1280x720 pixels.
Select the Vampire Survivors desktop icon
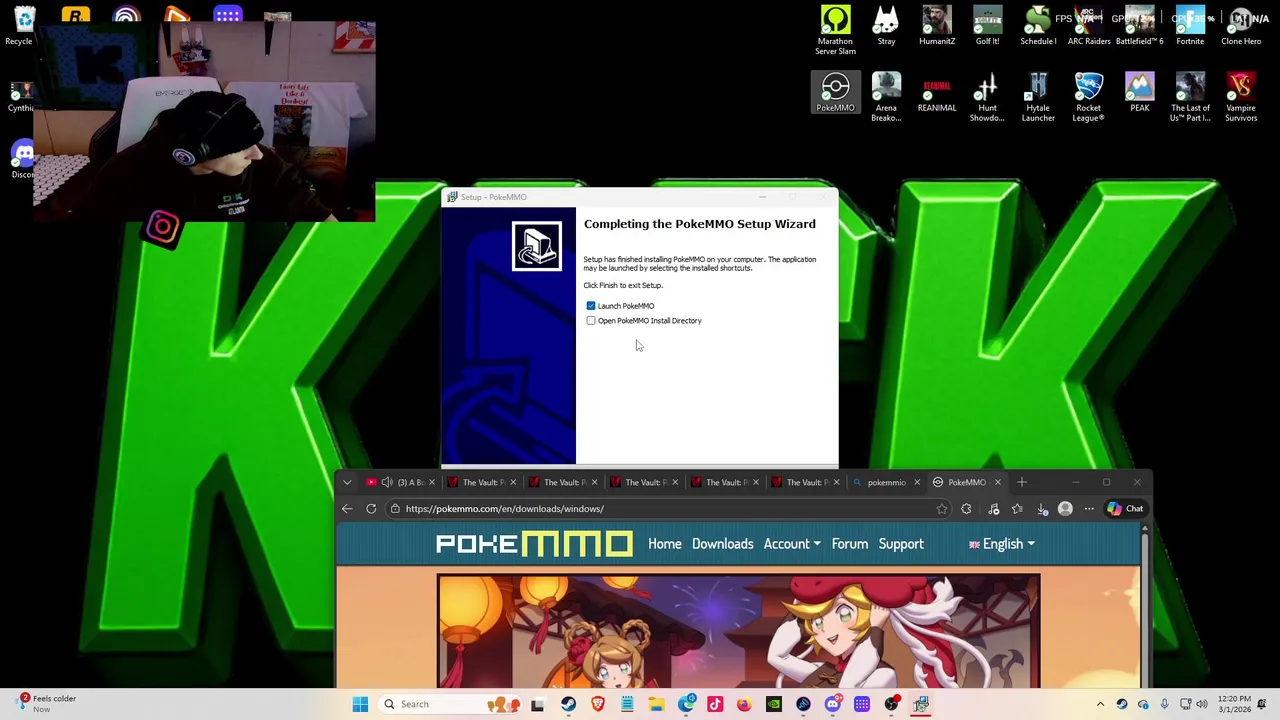point(1241,98)
